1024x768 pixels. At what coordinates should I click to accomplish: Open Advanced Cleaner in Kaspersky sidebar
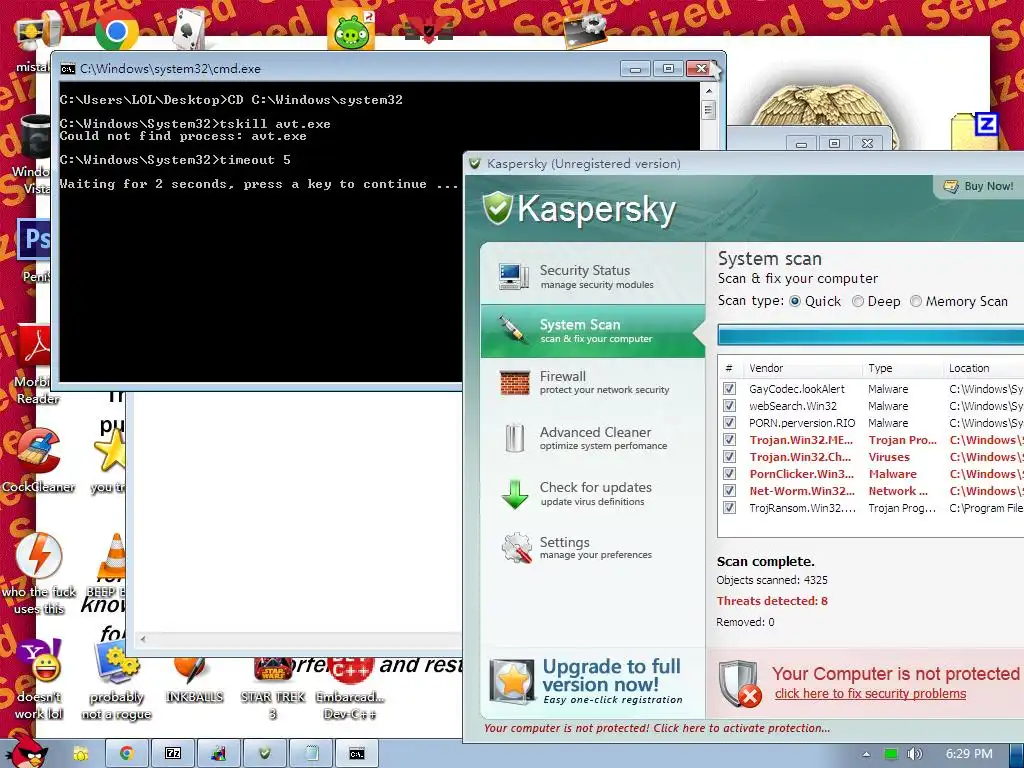[x=593, y=438]
